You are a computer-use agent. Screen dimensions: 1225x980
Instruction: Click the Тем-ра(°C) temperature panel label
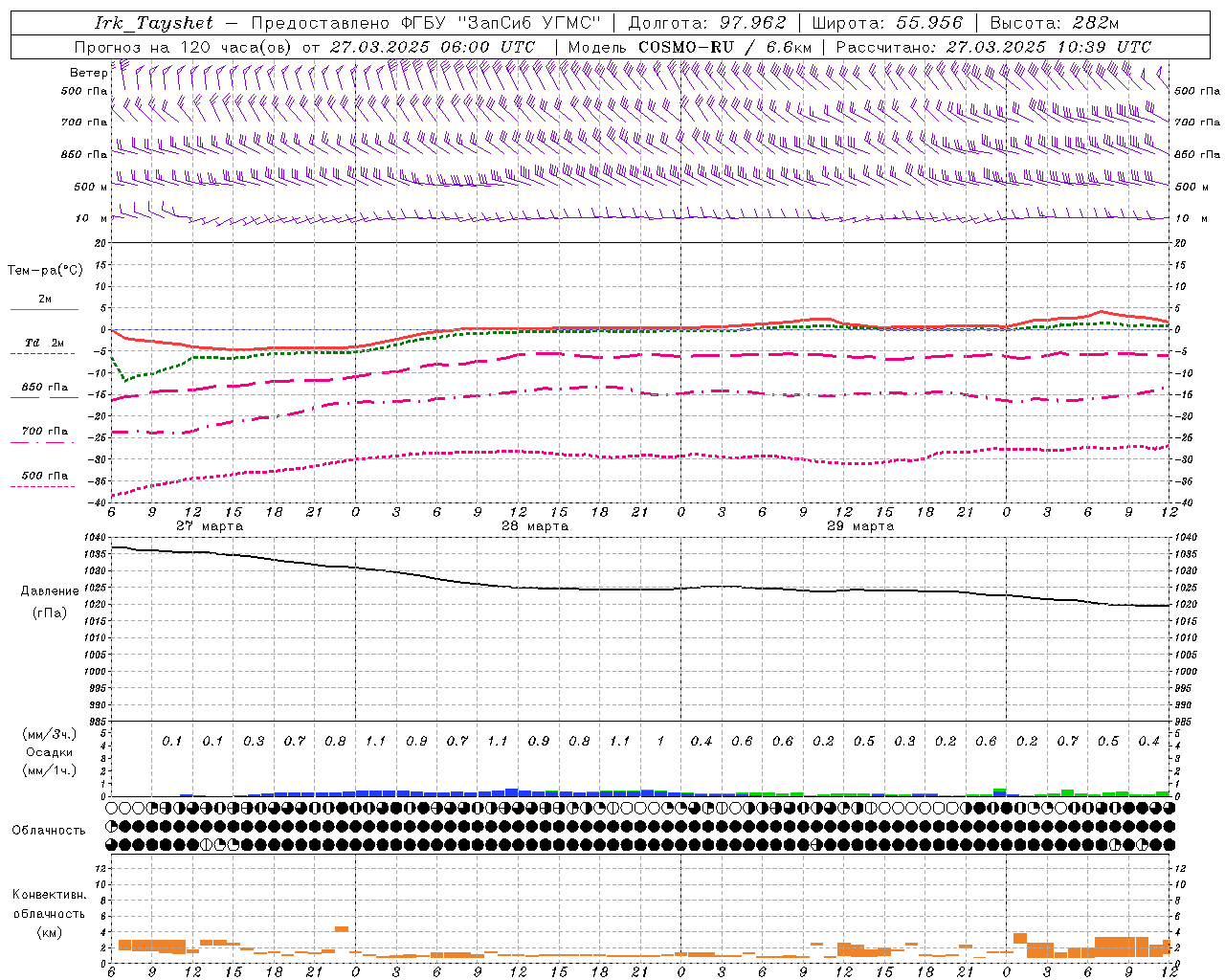(45, 271)
